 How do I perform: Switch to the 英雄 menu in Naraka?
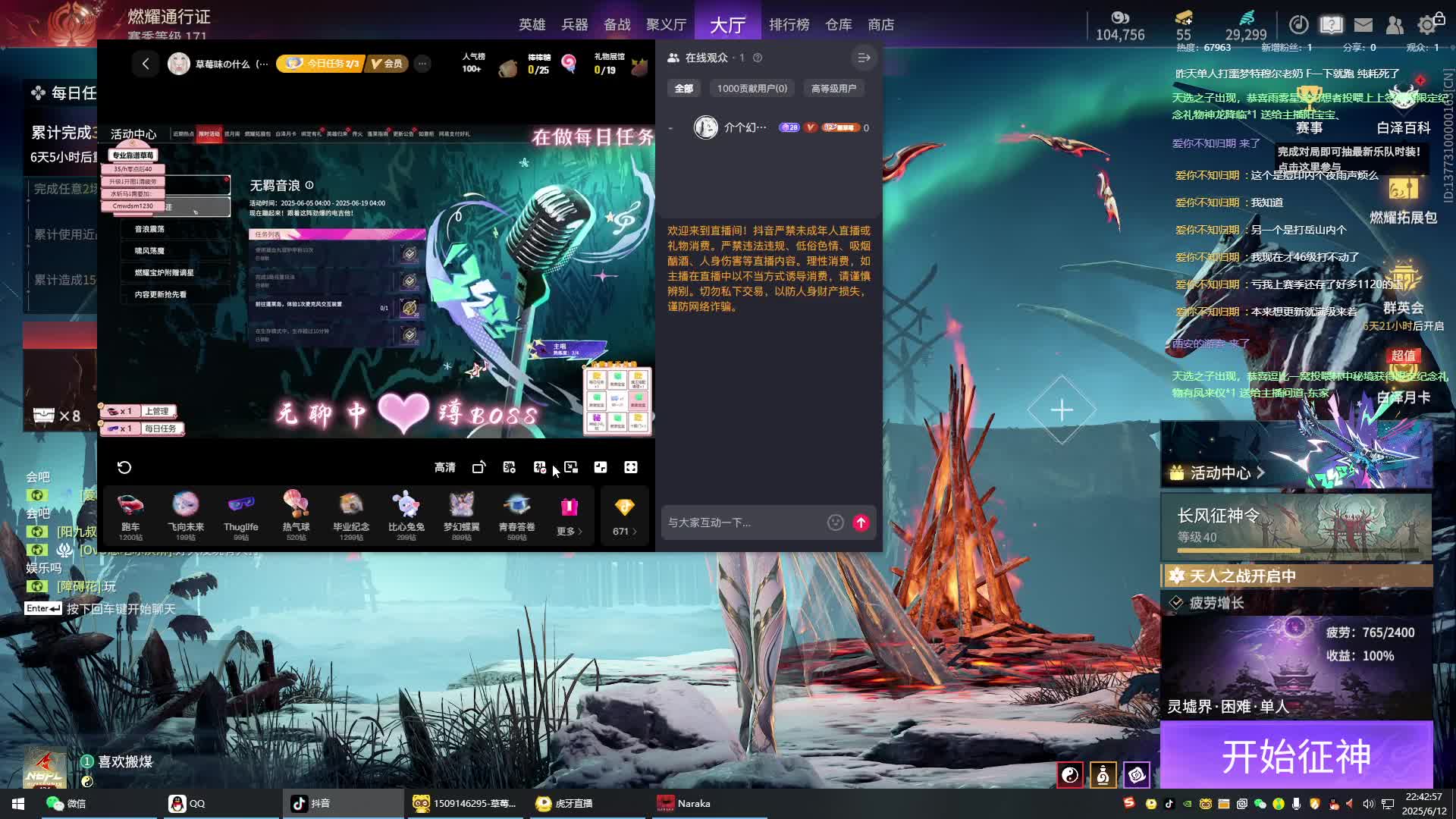[x=532, y=25]
